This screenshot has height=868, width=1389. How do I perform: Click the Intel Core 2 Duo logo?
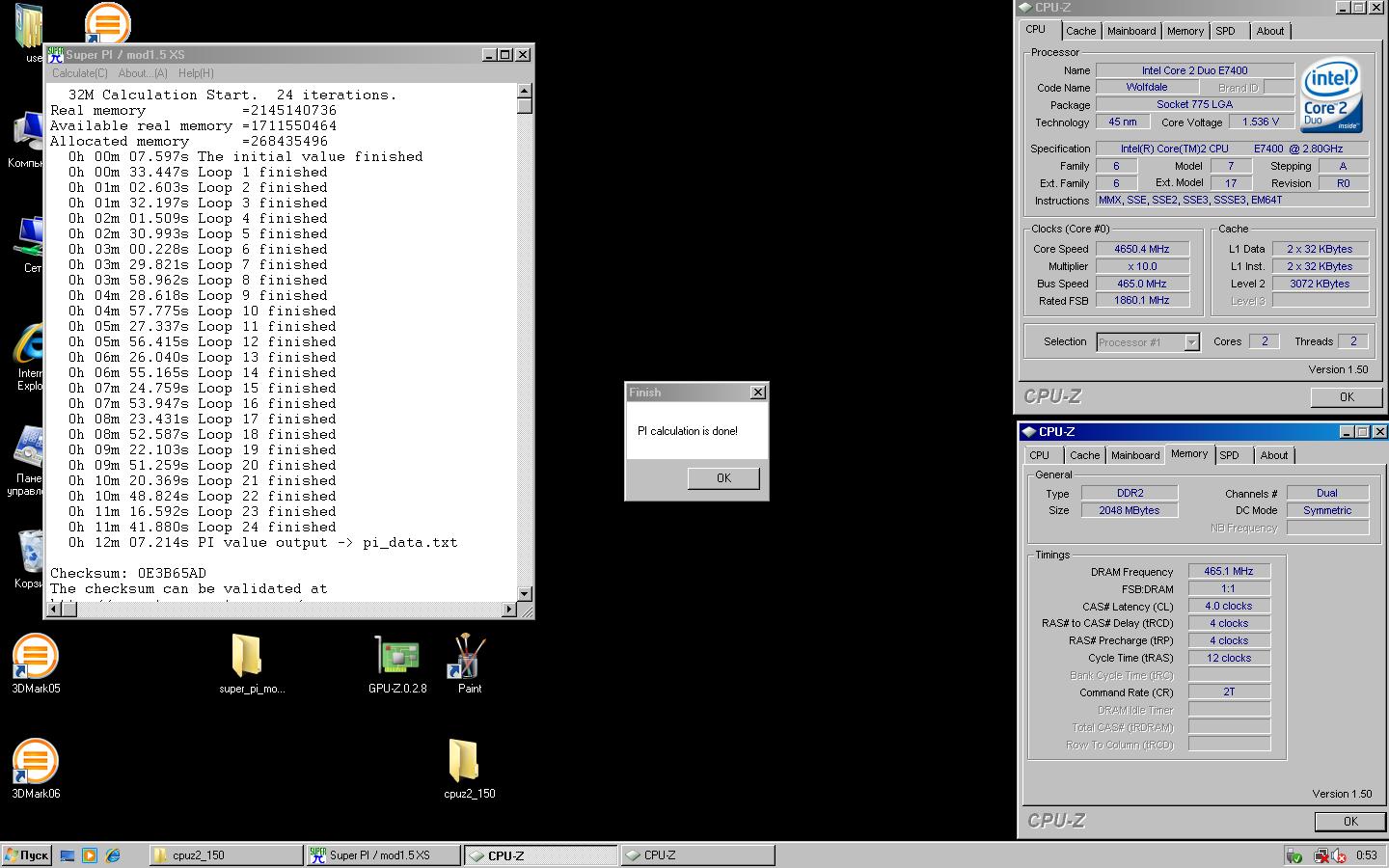(1331, 94)
